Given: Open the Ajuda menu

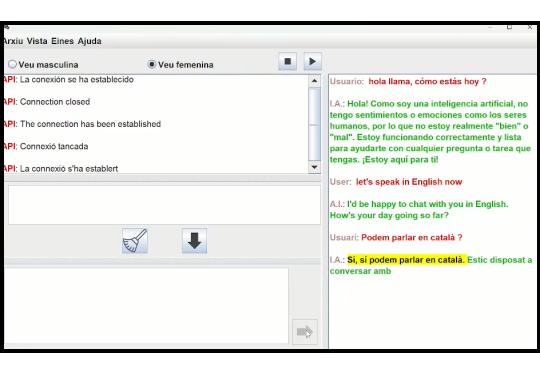Looking at the screenshot, I should [90, 41].
